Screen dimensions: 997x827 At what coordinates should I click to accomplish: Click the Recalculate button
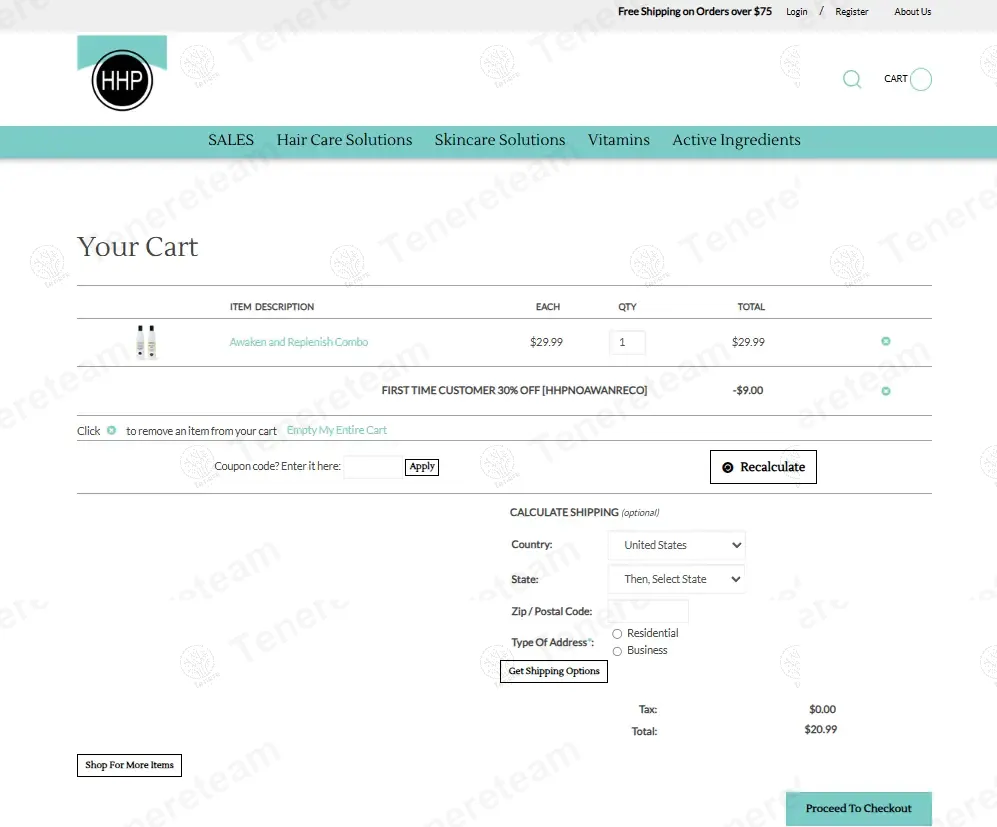click(763, 467)
